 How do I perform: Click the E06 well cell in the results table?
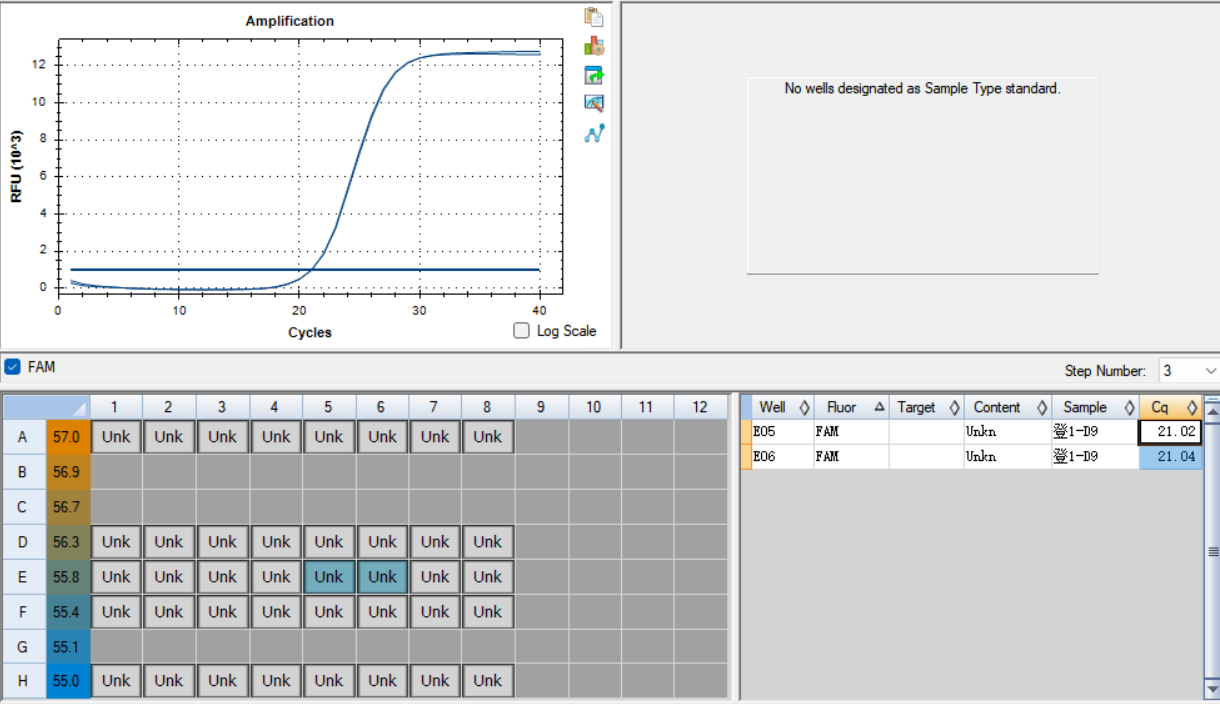pos(782,457)
